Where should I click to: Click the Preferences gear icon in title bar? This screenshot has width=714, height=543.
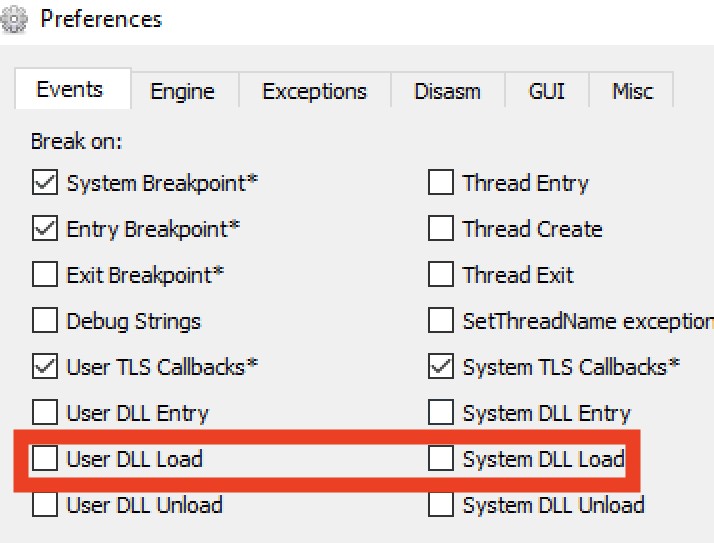pyautogui.click(x=12, y=20)
